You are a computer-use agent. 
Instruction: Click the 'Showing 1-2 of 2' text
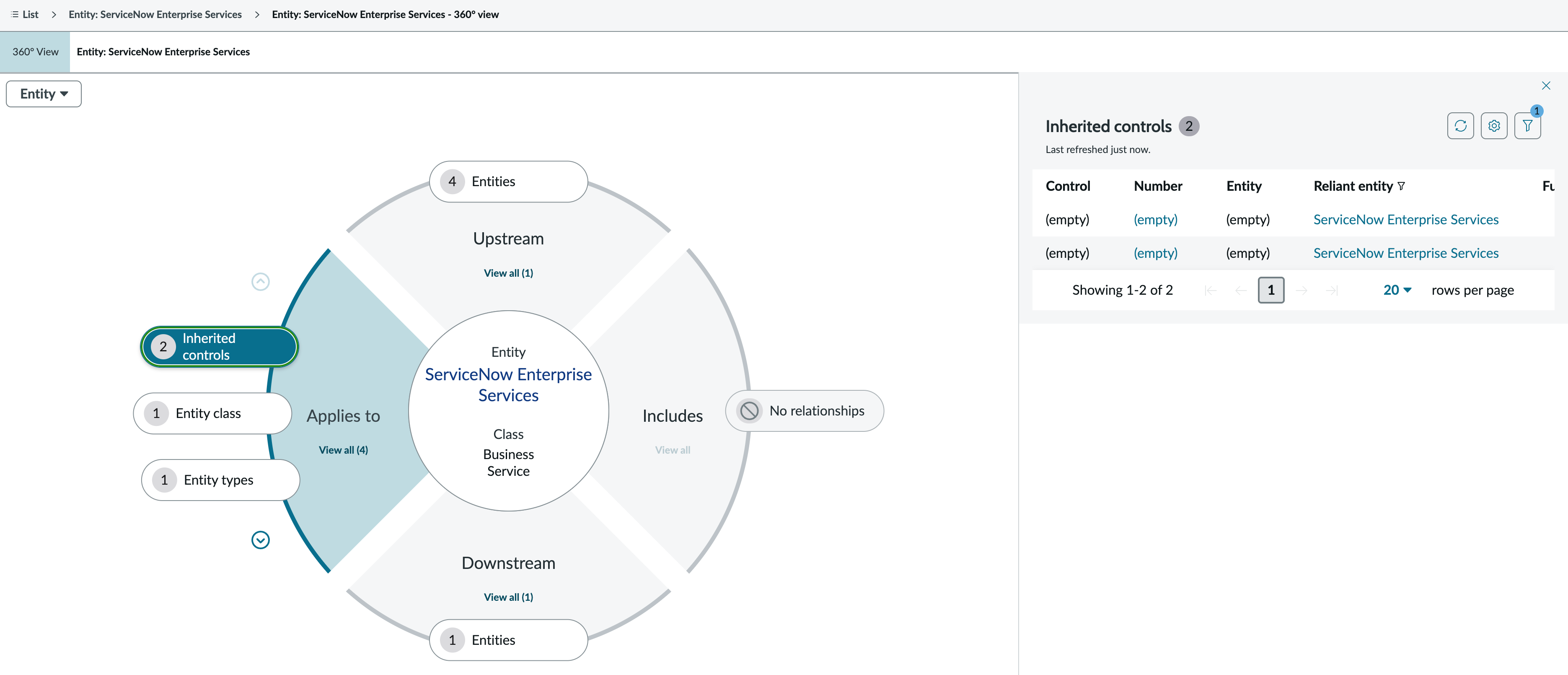pos(1123,291)
